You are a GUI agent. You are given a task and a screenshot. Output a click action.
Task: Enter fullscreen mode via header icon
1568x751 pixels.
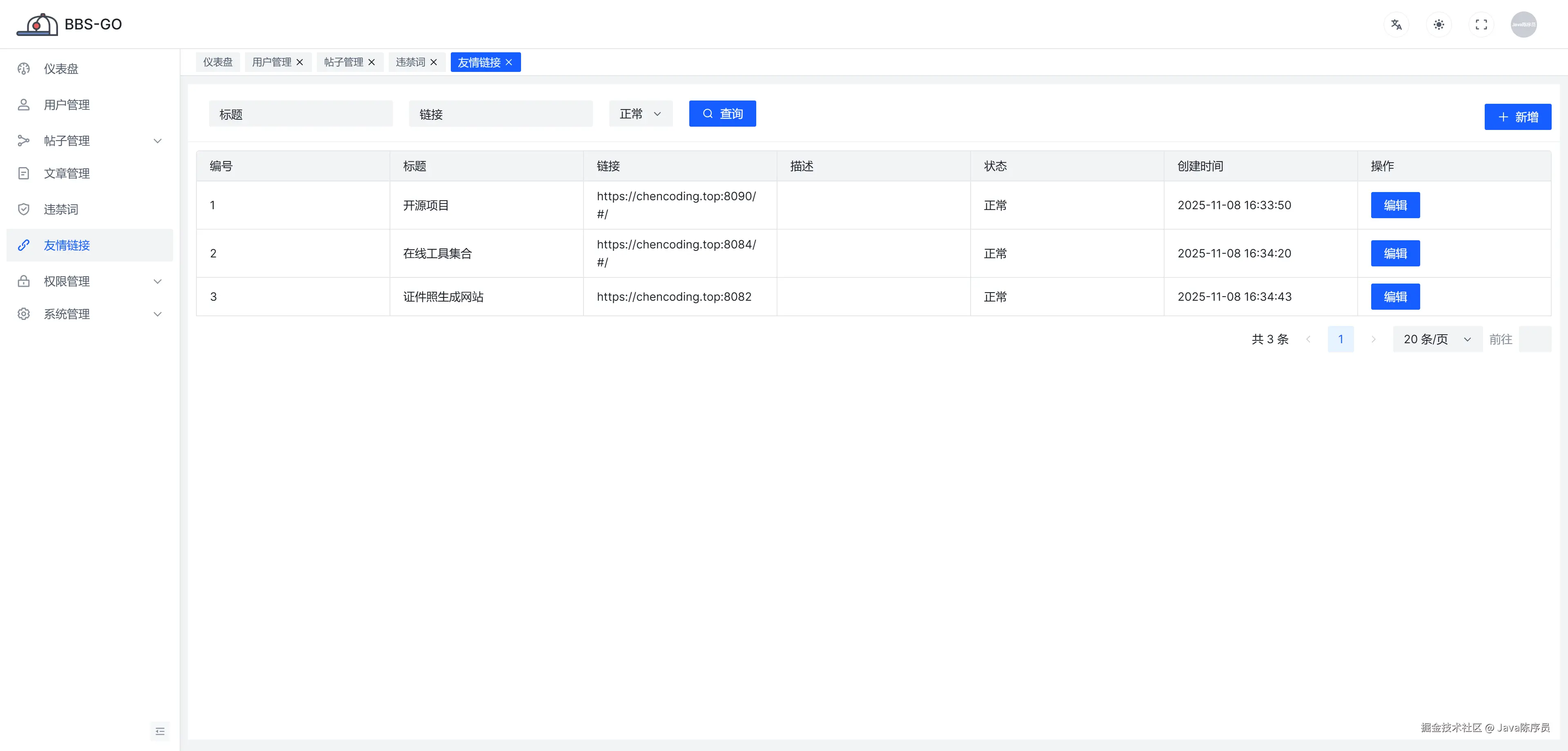click(1481, 25)
